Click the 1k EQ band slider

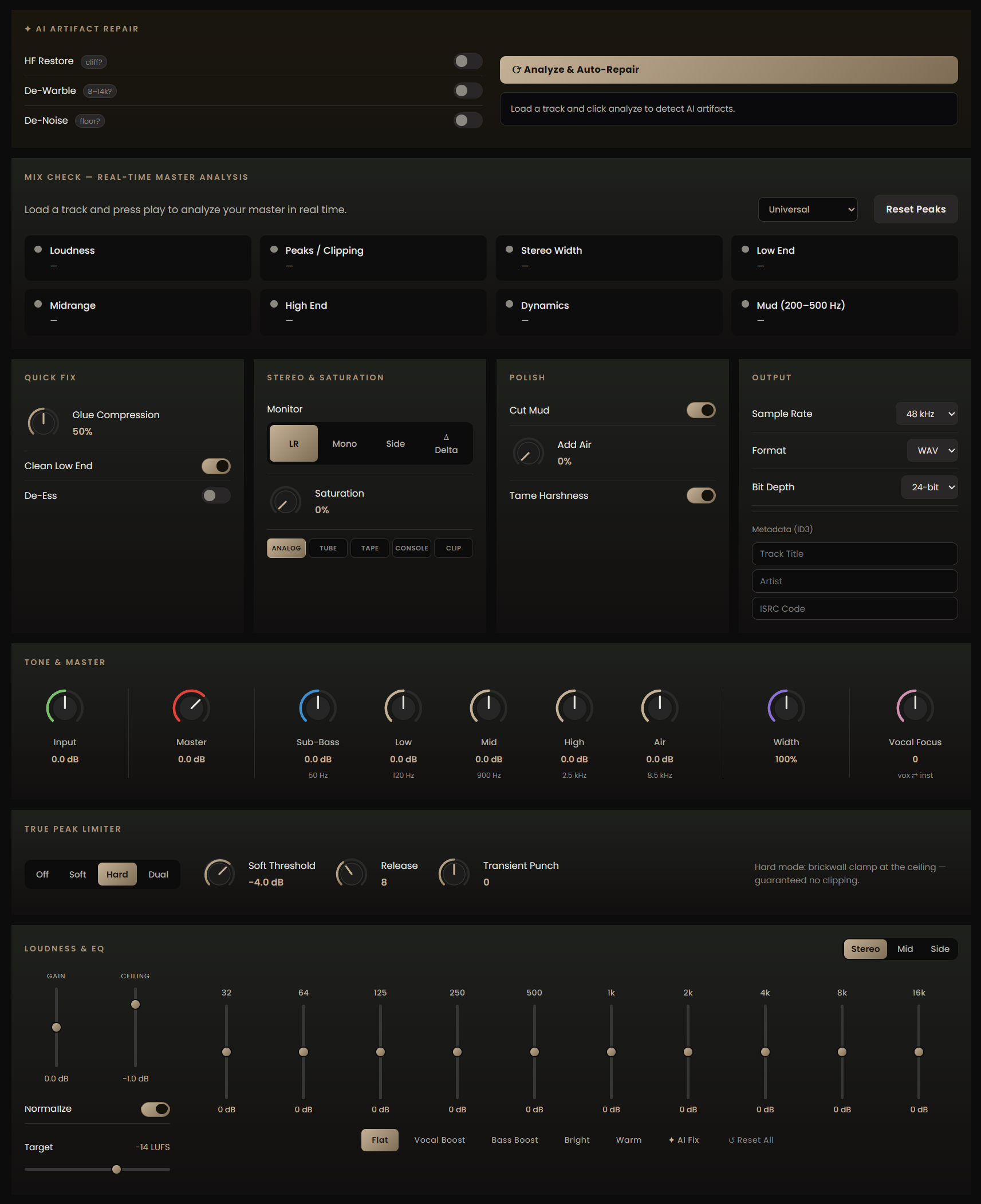pyautogui.click(x=611, y=1052)
